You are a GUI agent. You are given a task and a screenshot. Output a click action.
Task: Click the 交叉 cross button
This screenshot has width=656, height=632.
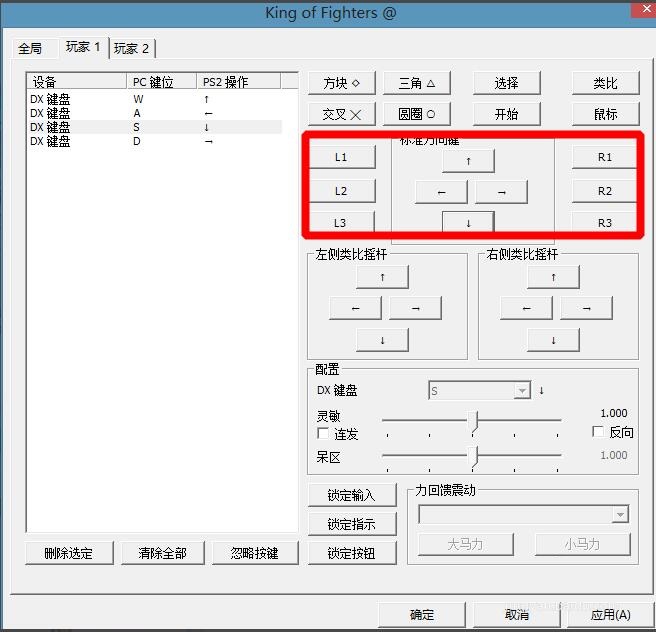tap(341, 114)
